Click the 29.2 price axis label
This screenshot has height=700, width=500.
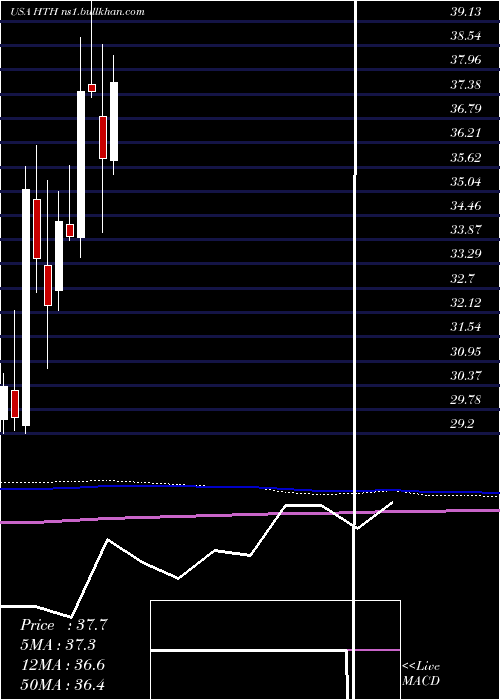coord(462,424)
